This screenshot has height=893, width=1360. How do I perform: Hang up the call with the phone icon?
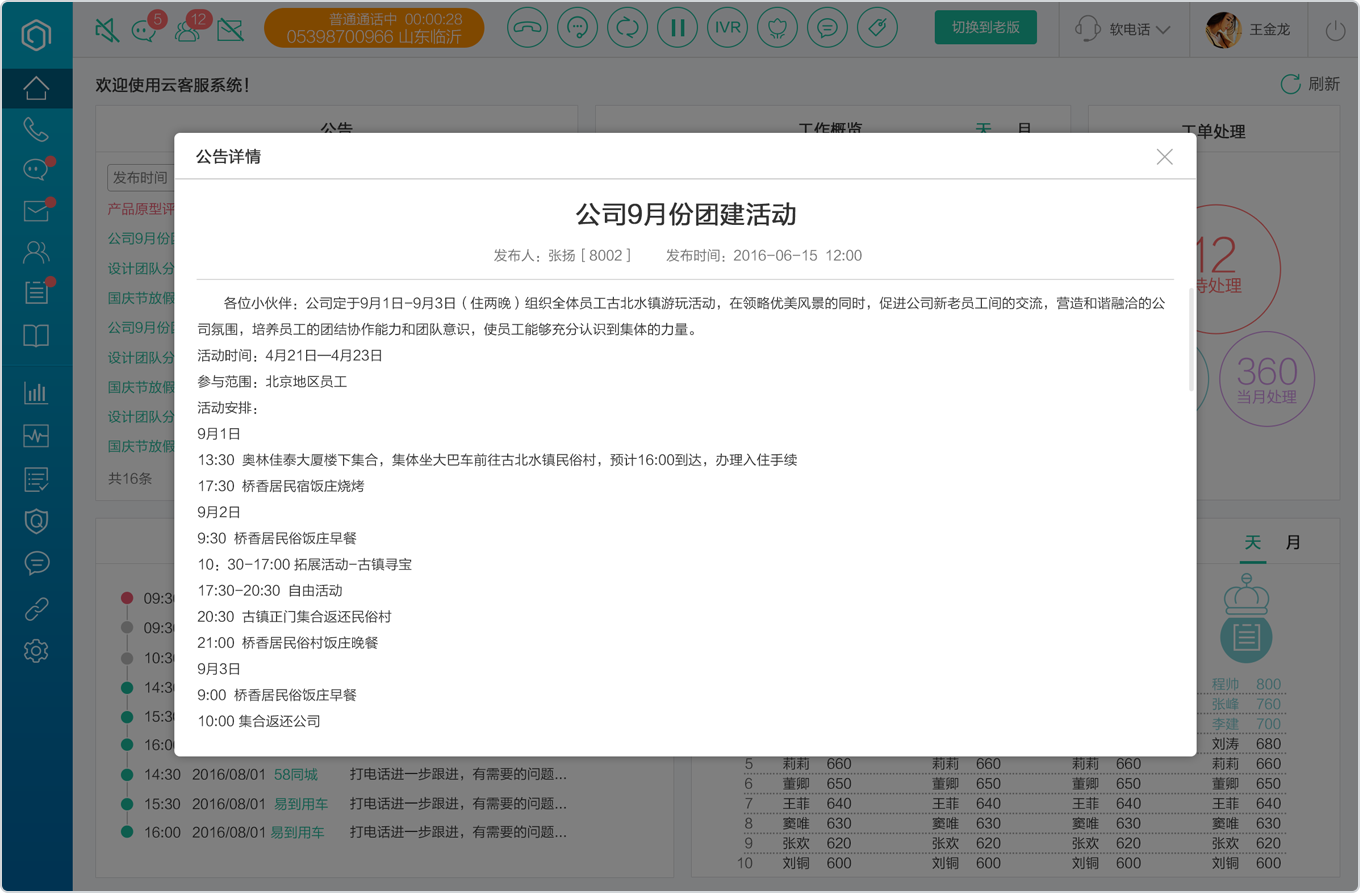527,28
